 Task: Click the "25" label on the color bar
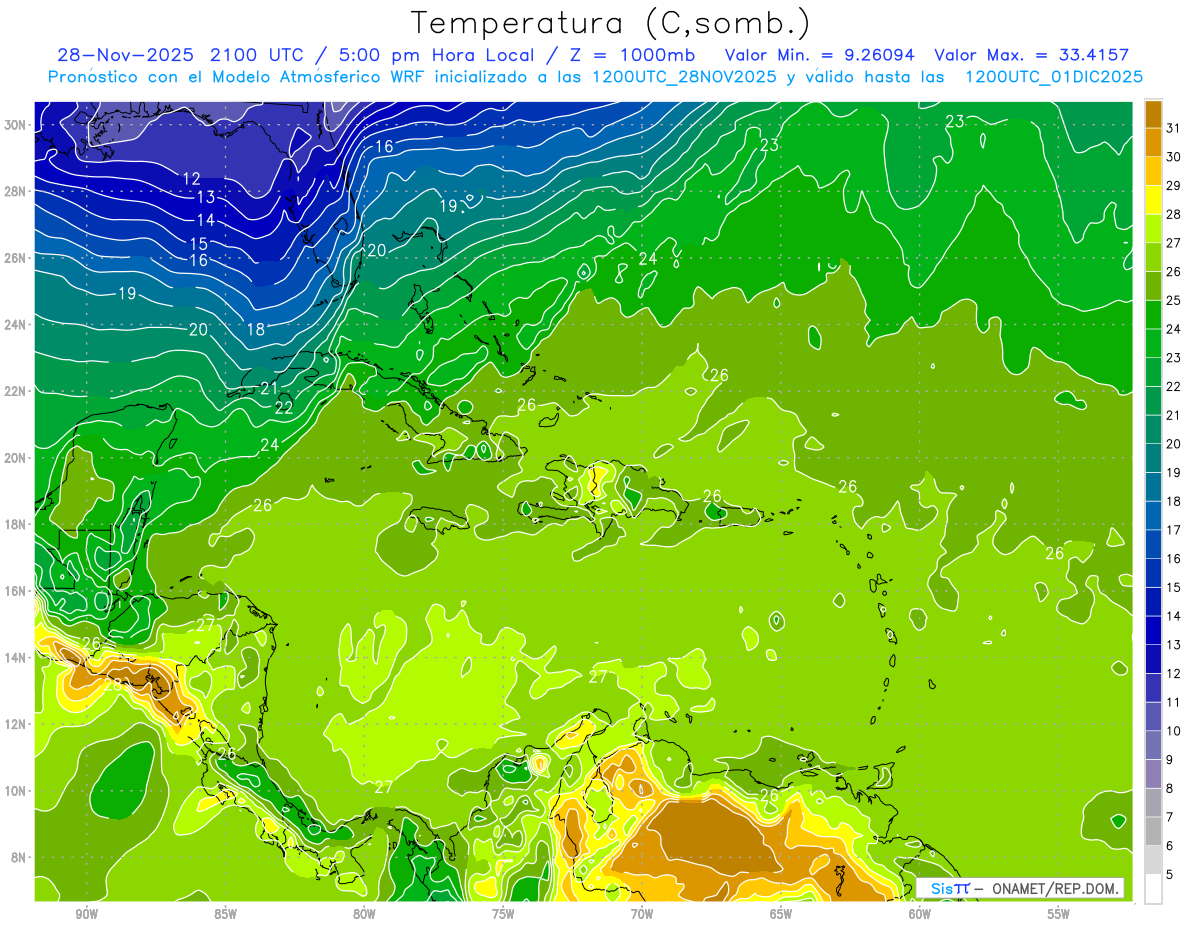pos(1174,300)
